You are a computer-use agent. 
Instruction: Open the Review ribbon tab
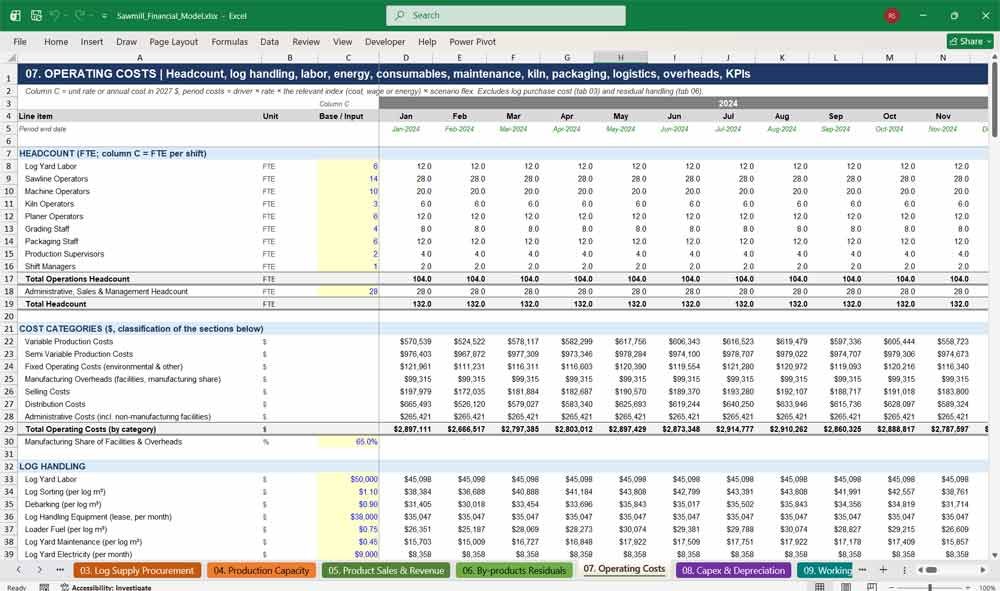tap(306, 41)
